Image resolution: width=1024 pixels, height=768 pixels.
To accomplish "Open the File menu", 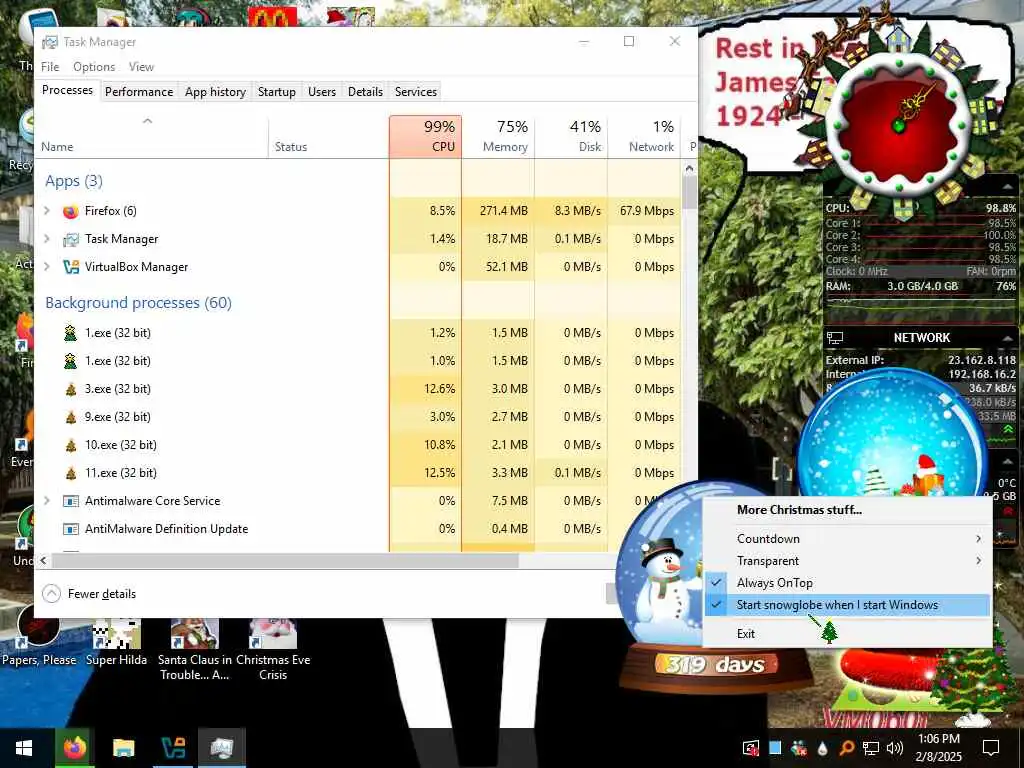I will point(50,67).
